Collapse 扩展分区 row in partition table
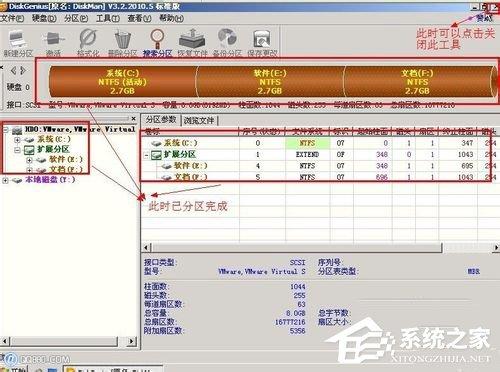 pos(146,155)
